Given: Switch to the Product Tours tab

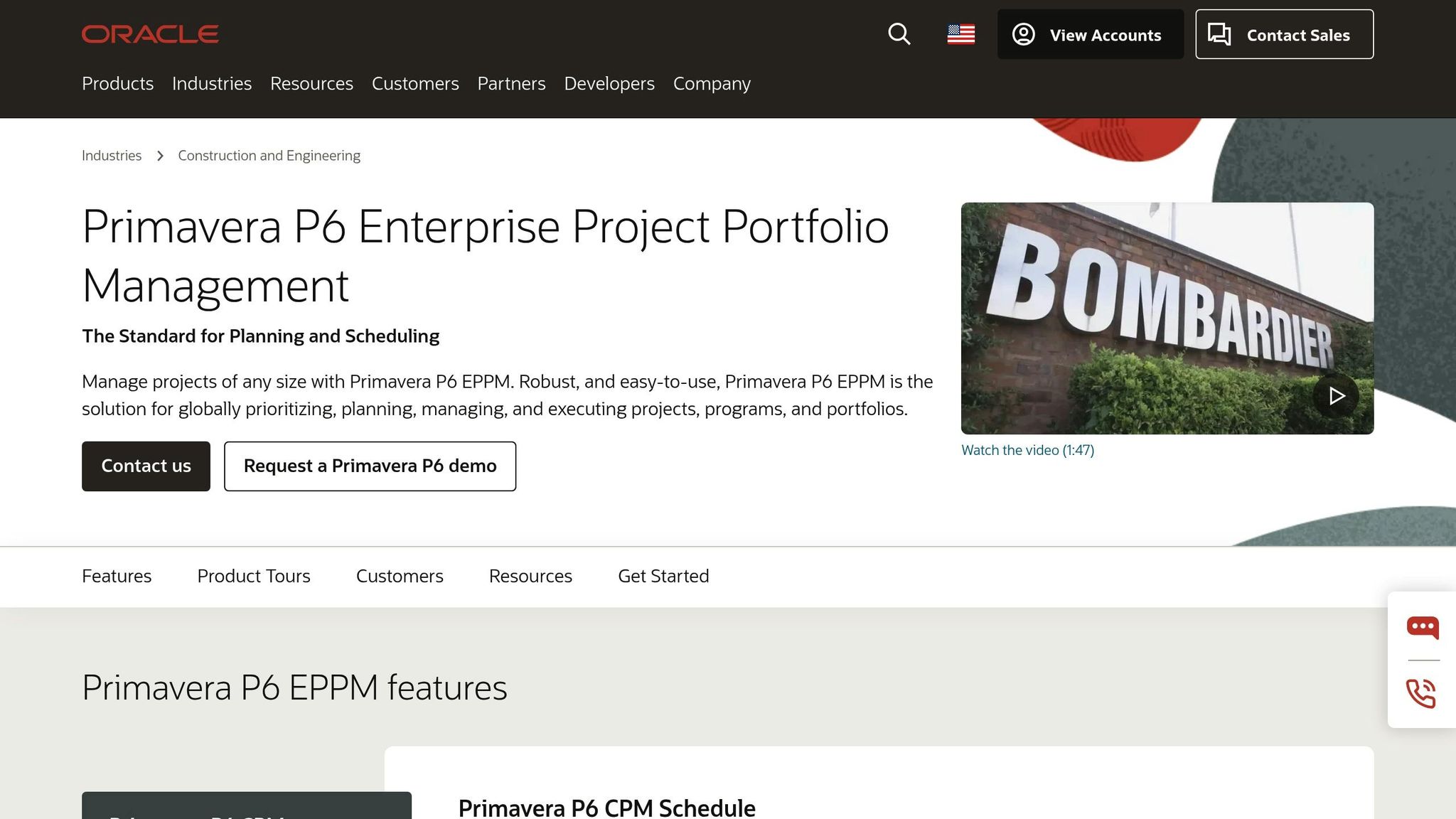Looking at the screenshot, I should pyautogui.click(x=254, y=577).
